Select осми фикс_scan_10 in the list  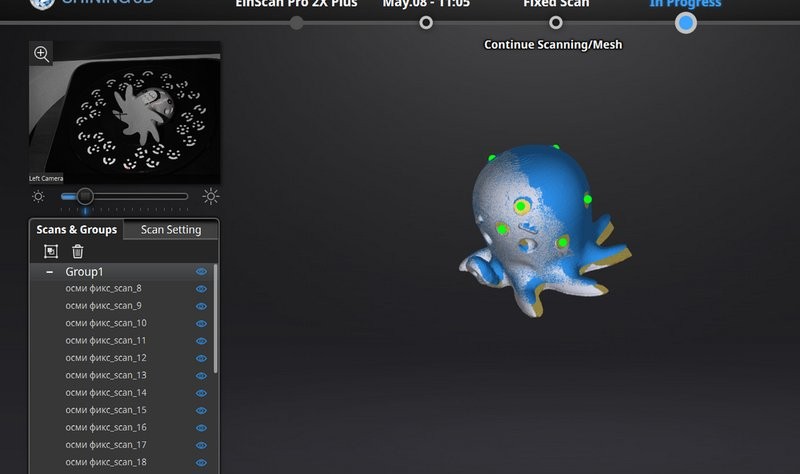click(x=106, y=323)
